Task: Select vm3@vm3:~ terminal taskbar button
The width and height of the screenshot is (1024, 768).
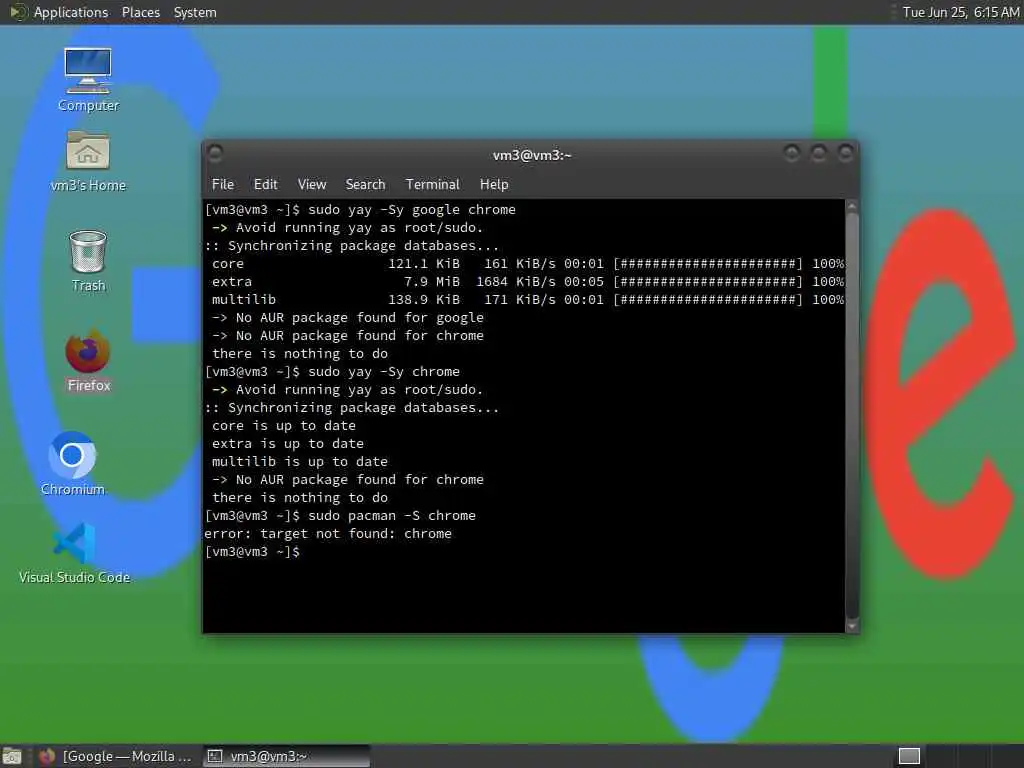Action: point(286,756)
